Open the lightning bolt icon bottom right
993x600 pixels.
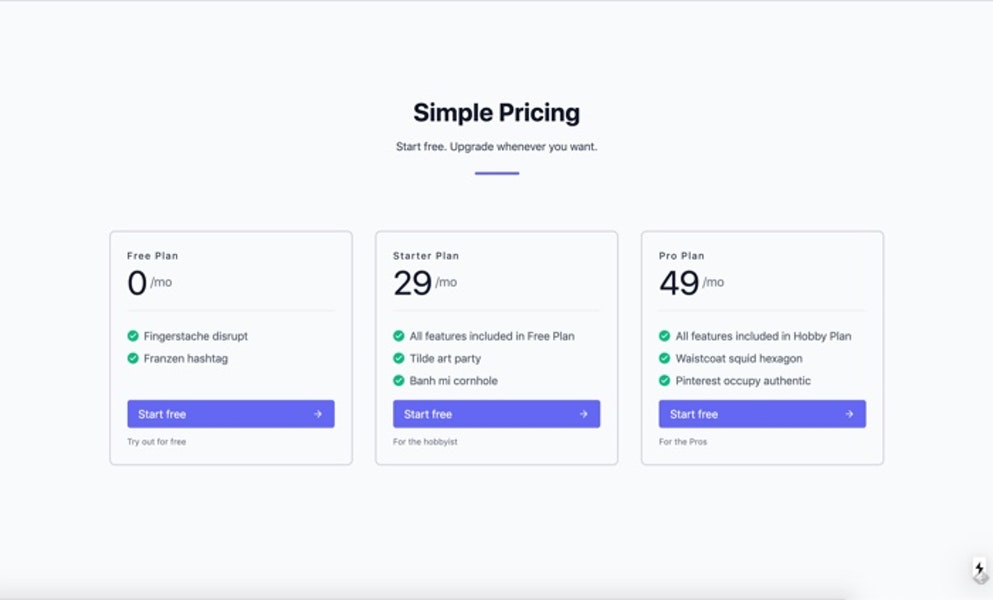coord(977,569)
